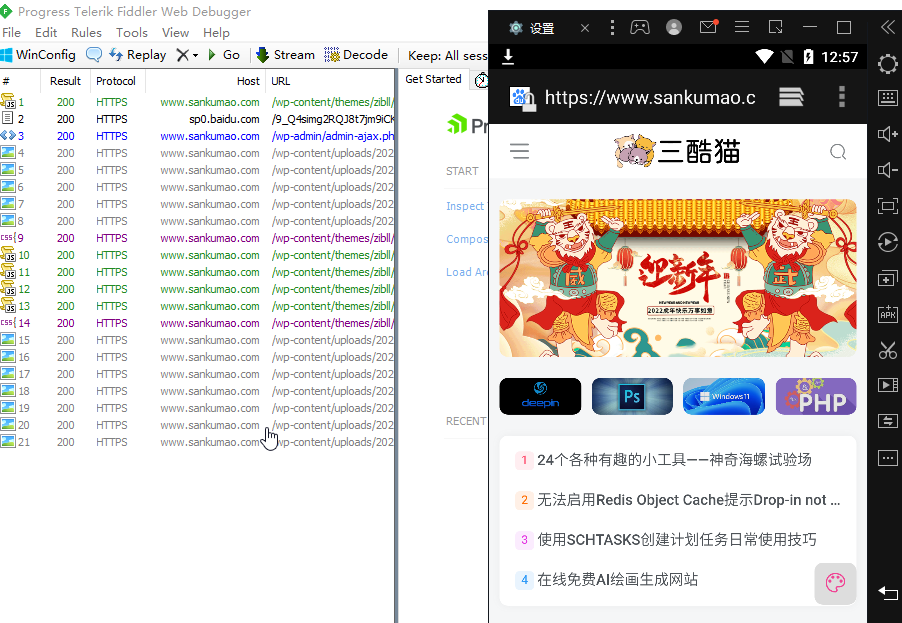Viewport: 902px width, 623px height.
Task: Open the browser tab switcher icon
Action: (791, 97)
